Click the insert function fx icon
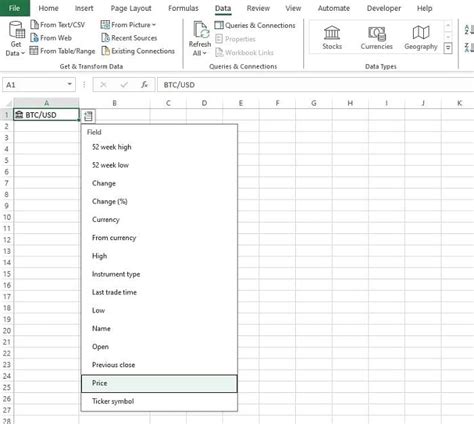 pos(144,85)
